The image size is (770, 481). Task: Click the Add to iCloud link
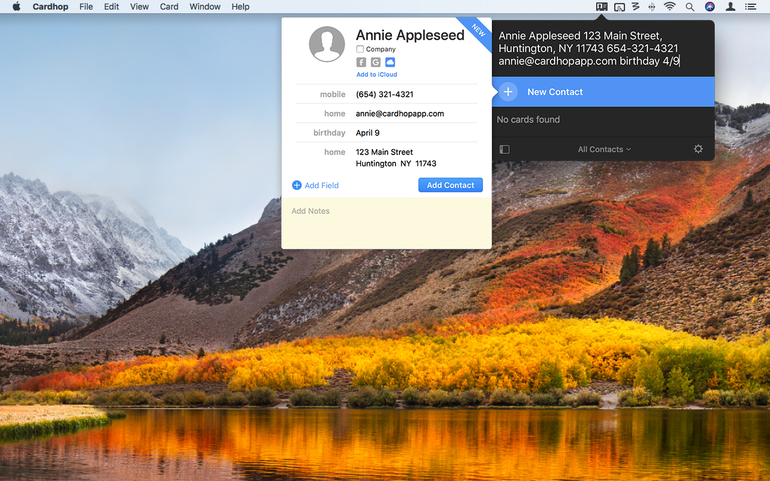pyautogui.click(x=377, y=75)
